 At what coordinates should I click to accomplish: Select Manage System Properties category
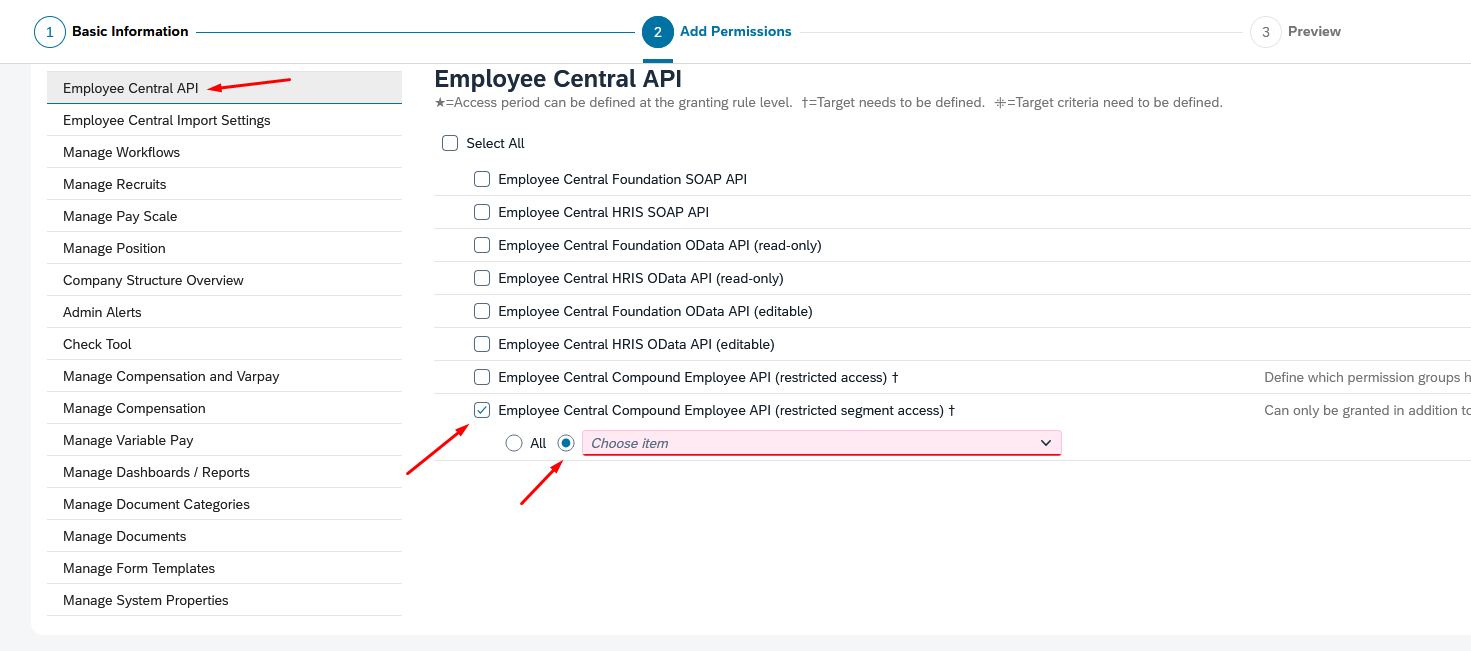point(146,600)
